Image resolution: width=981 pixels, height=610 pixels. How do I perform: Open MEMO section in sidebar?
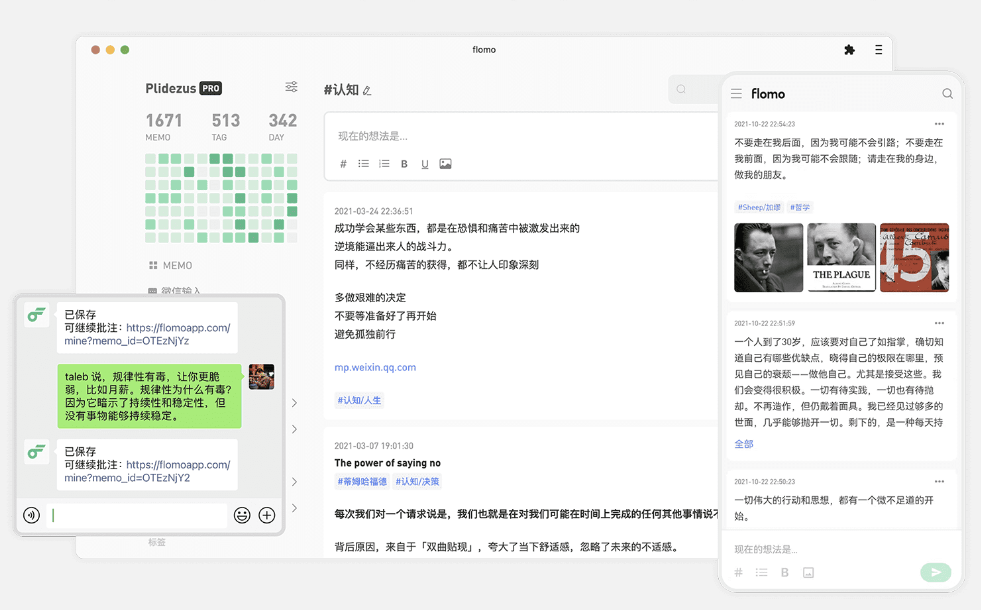click(170, 265)
